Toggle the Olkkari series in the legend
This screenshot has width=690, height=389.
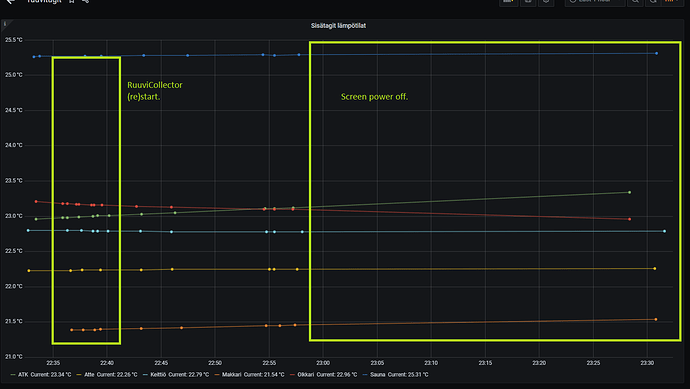click(x=306, y=374)
